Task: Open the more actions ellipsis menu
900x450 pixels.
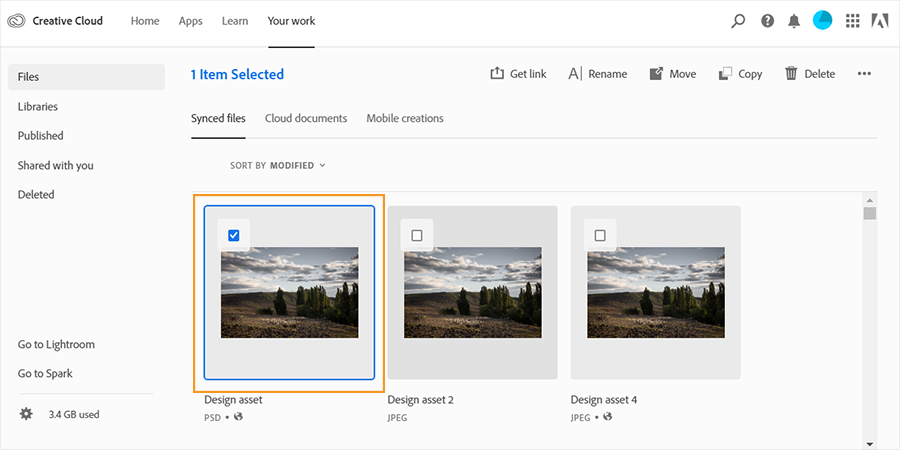Action: point(864,73)
